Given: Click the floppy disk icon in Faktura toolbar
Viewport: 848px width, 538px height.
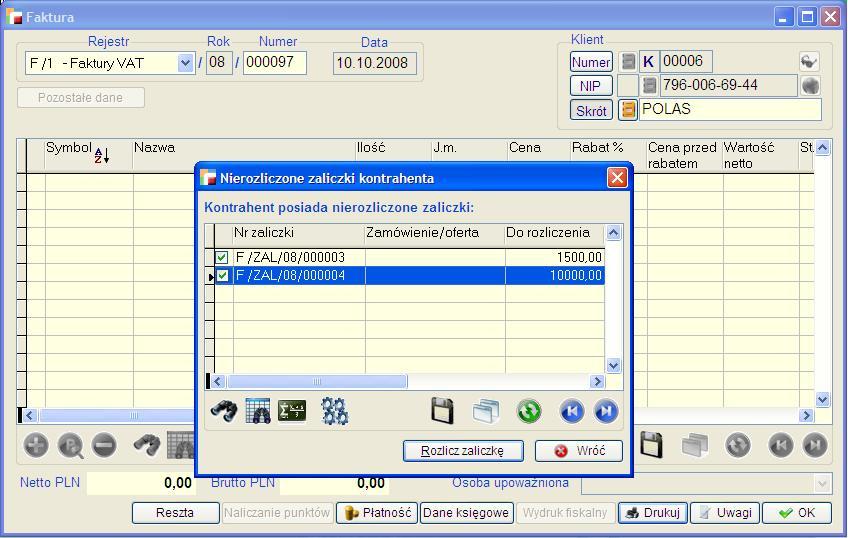Looking at the screenshot, I should [x=652, y=445].
